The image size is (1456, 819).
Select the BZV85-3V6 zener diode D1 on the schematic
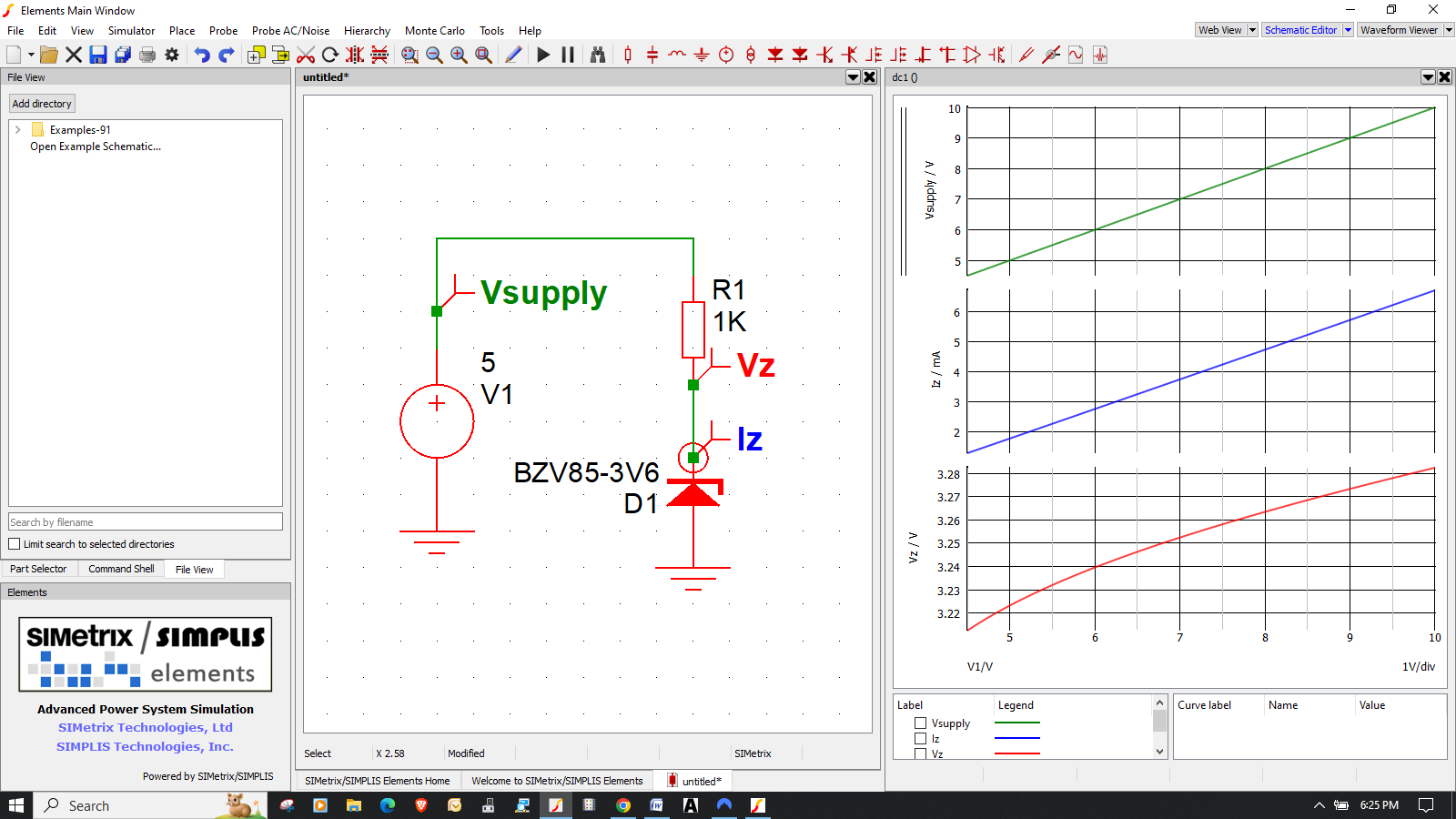click(693, 493)
